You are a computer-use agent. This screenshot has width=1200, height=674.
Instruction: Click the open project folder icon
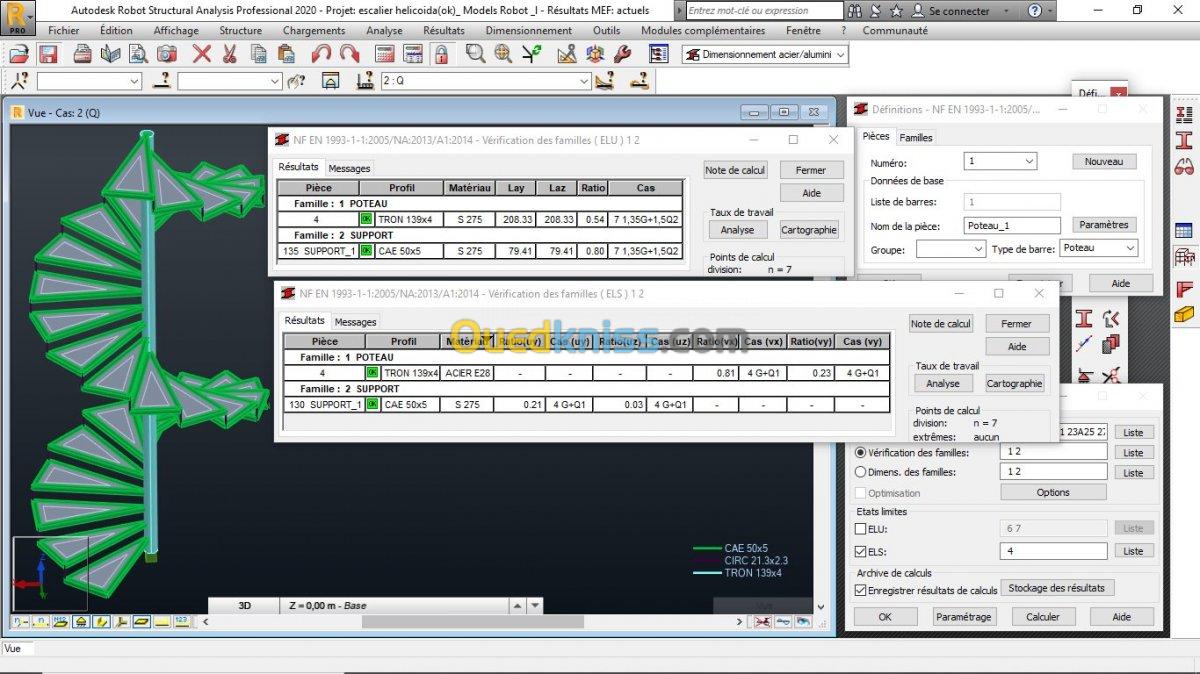(x=19, y=54)
